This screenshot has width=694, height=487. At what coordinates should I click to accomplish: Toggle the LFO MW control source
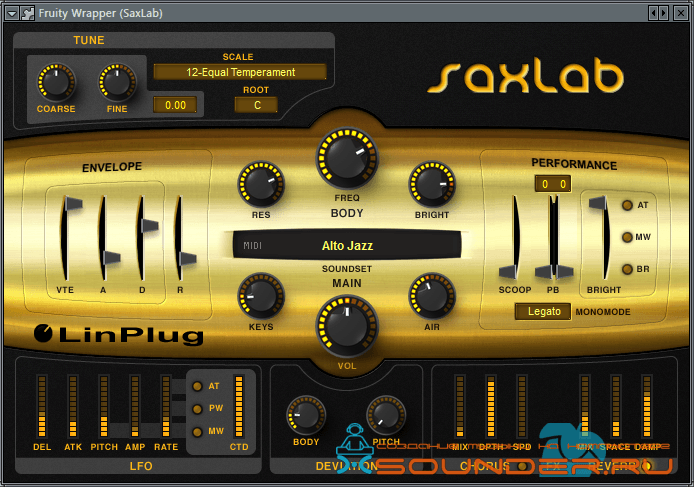pyautogui.click(x=197, y=431)
